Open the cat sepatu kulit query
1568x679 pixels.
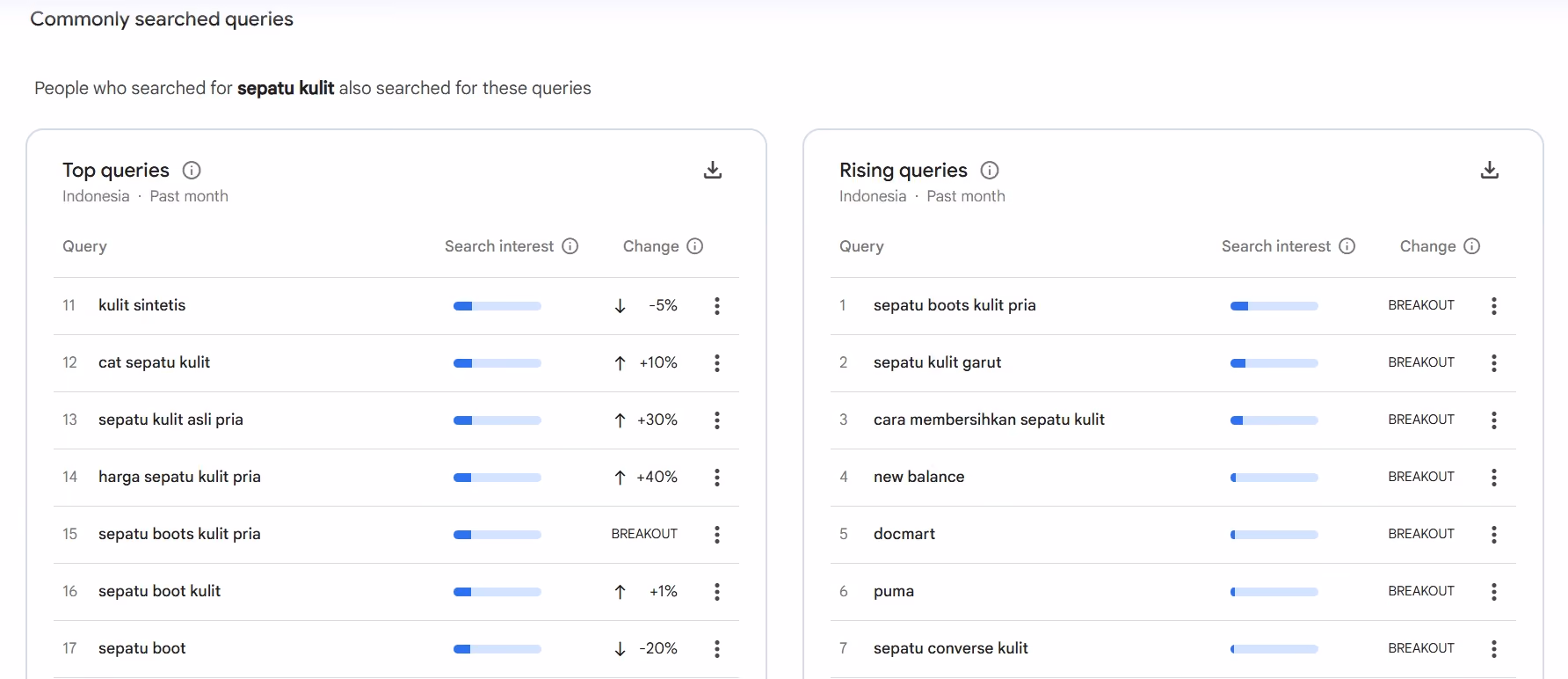click(x=155, y=362)
